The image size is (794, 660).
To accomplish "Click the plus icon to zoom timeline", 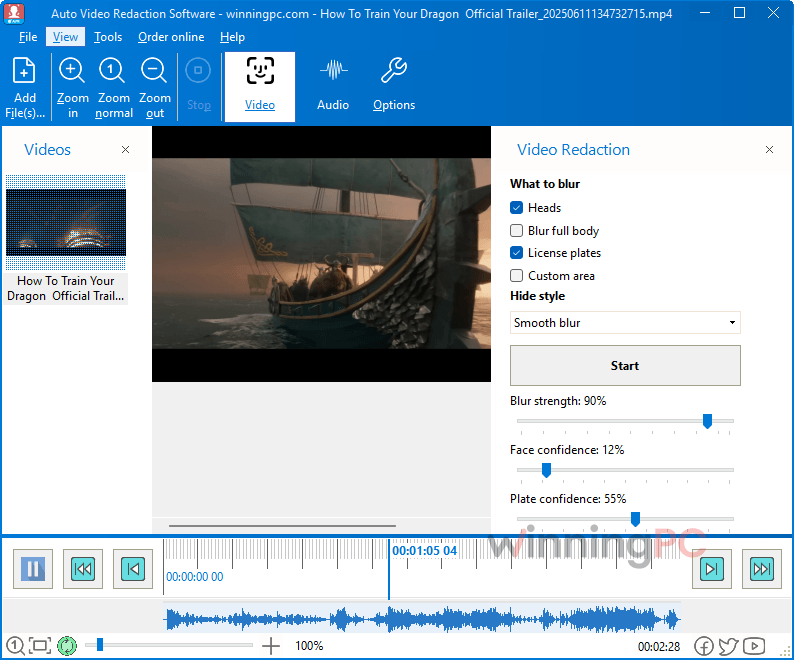I will 270,645.
